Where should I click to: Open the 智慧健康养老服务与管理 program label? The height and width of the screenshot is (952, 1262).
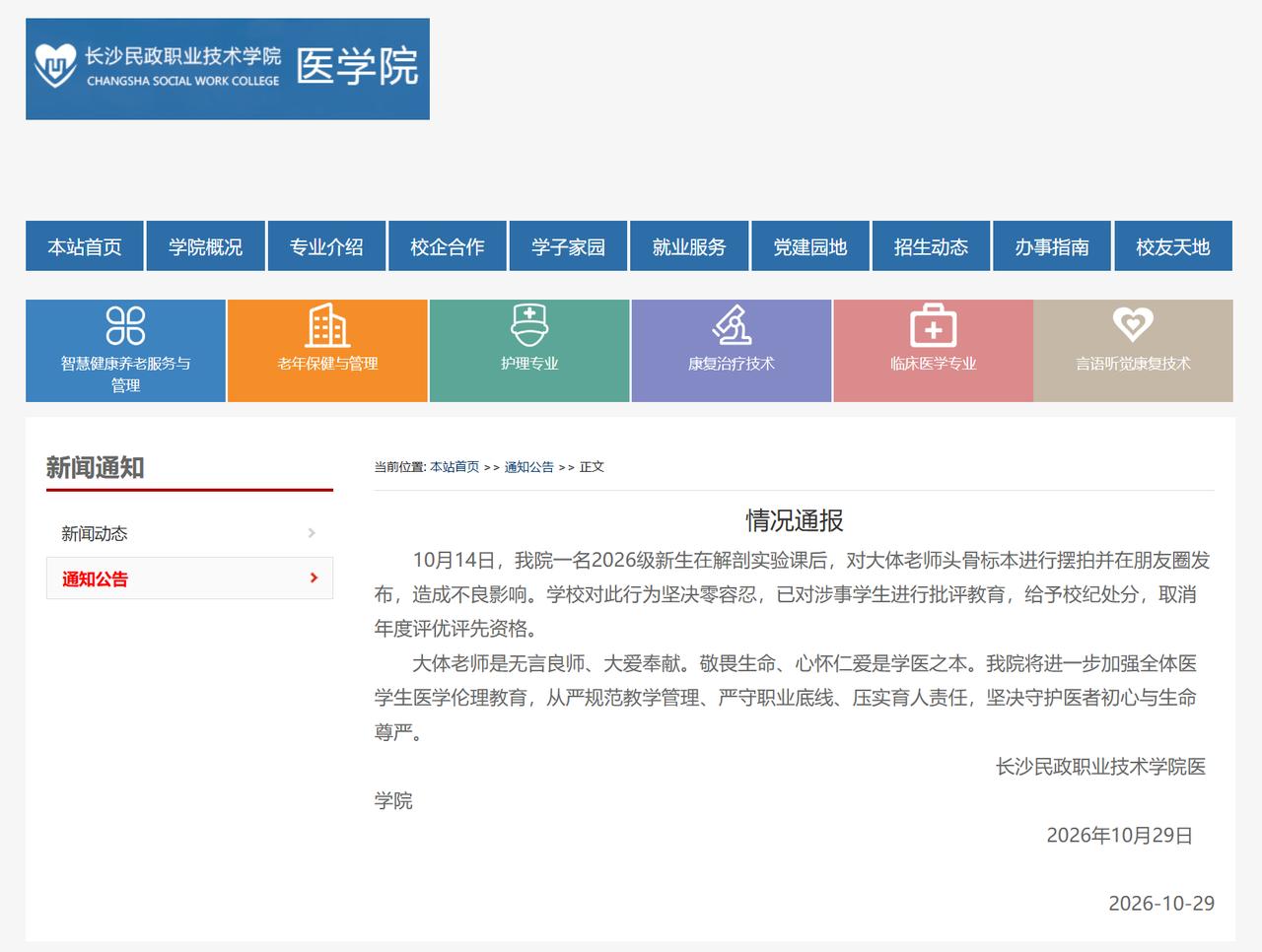click(x=125, y=374)
